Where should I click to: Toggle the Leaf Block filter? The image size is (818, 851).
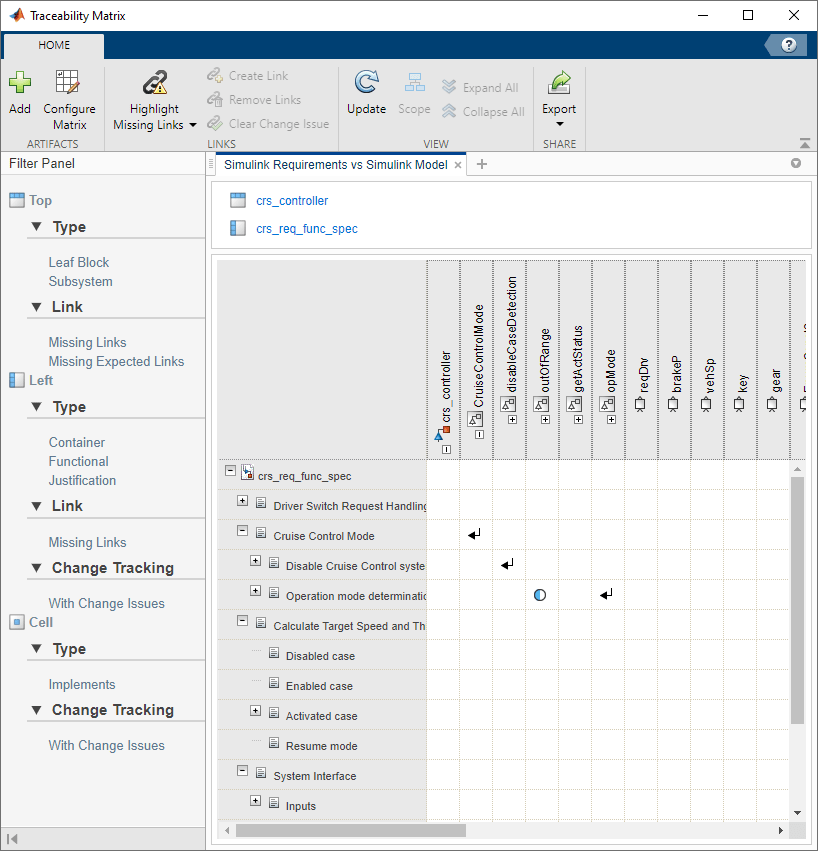pyautogui.click(x=79, y=263)
